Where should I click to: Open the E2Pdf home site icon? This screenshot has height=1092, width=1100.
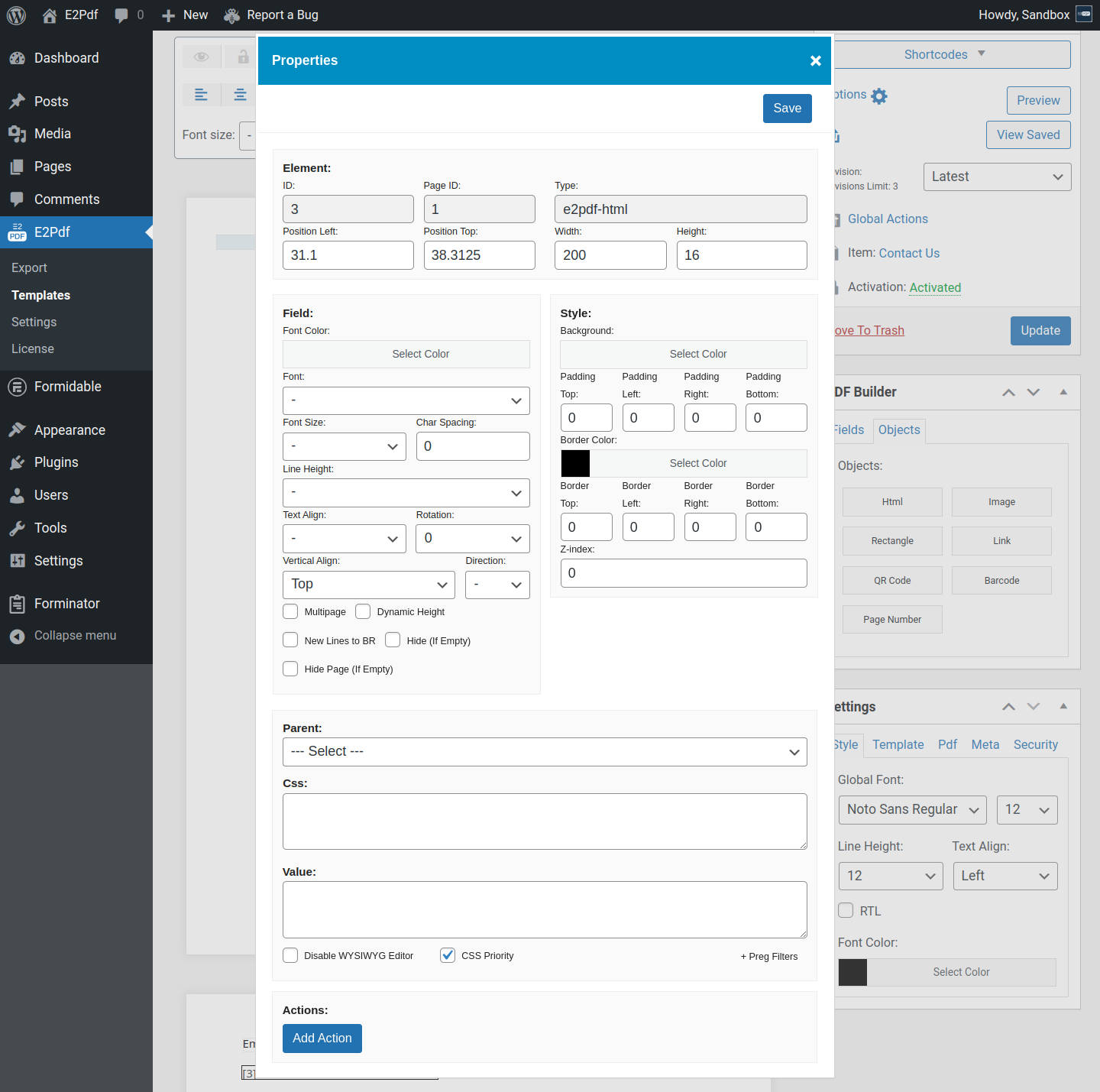tap(50, 15)
